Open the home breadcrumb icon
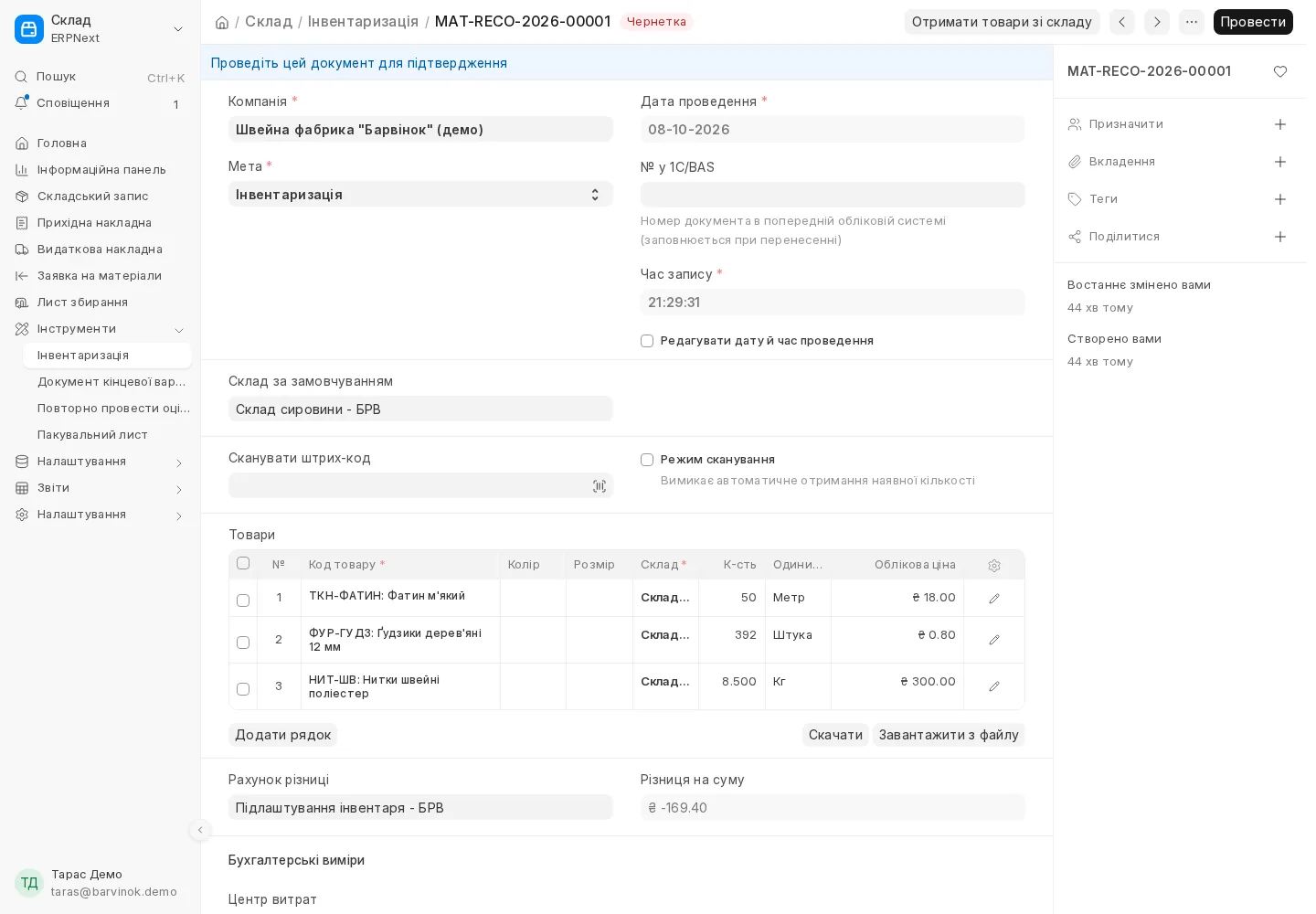 pos(221,22)
